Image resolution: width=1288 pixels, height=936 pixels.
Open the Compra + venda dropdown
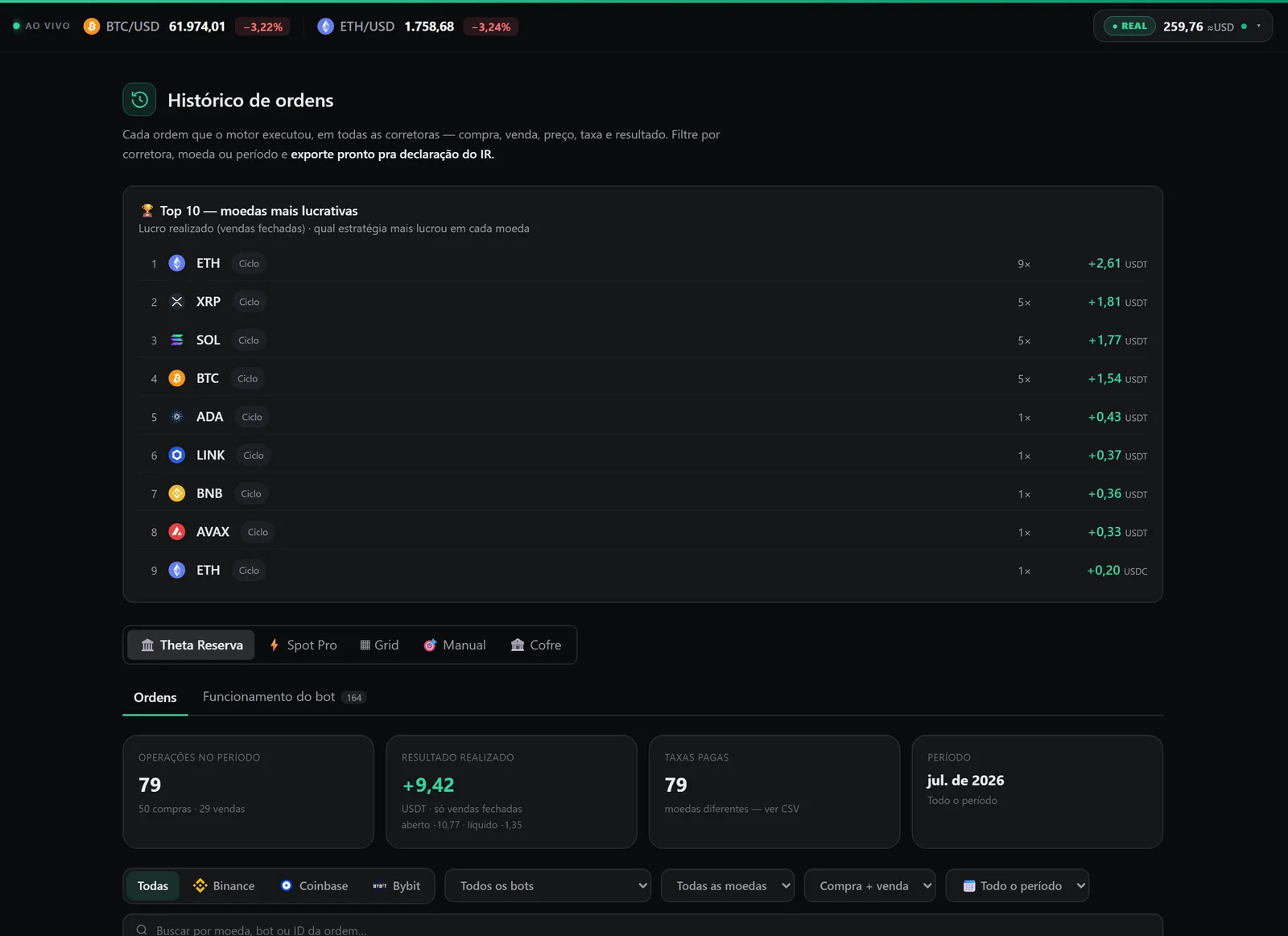click(x=870, y=886)
